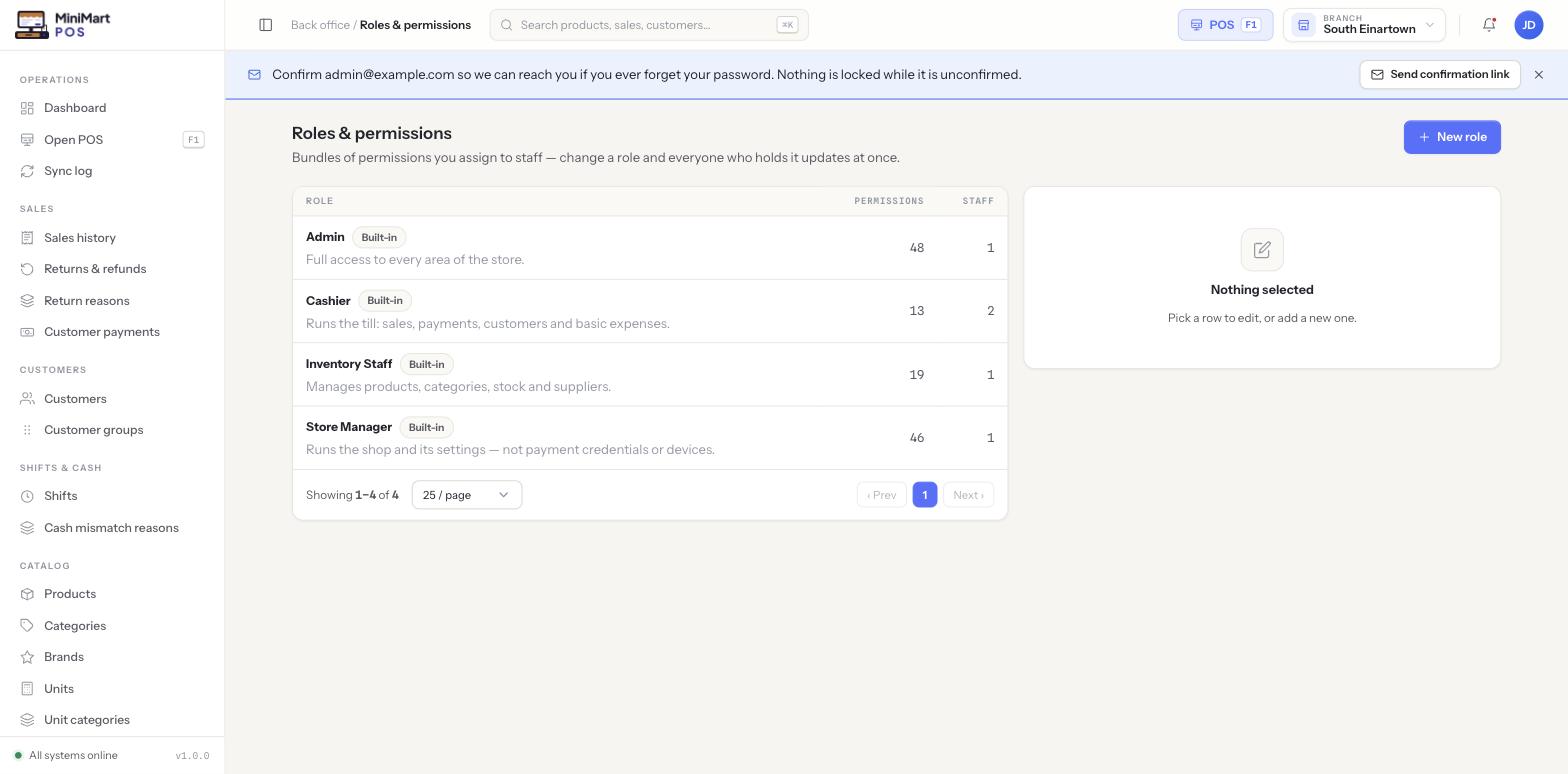Click the Next pagination button

coord(968,495)
